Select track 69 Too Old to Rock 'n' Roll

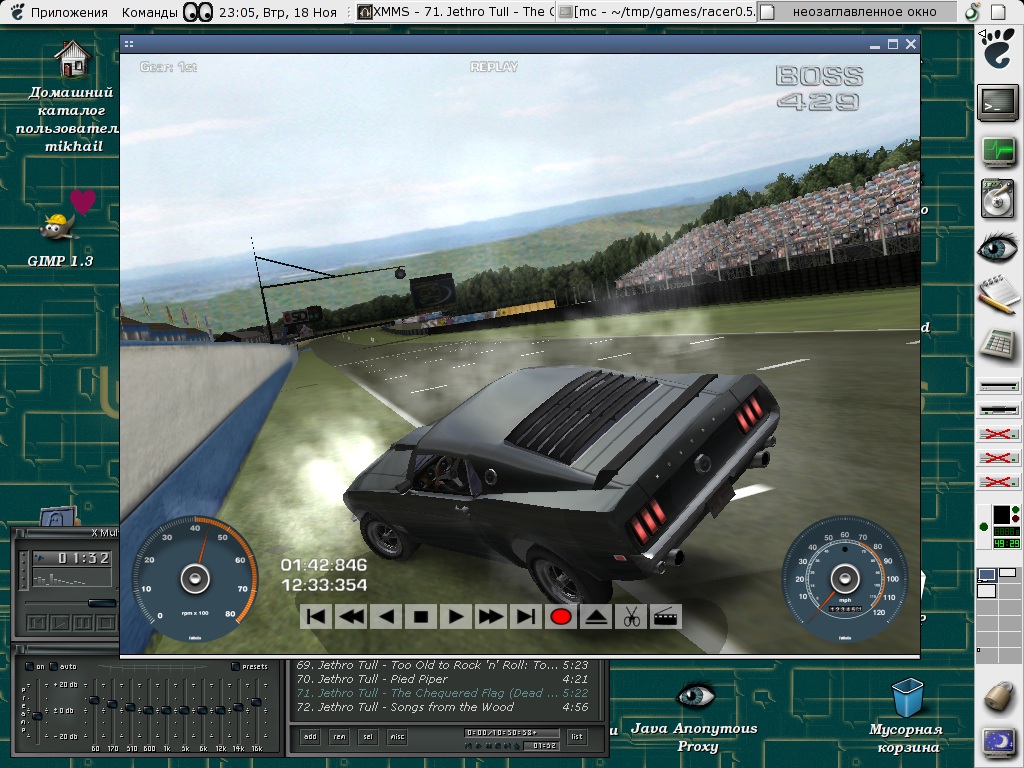point(442,665)
